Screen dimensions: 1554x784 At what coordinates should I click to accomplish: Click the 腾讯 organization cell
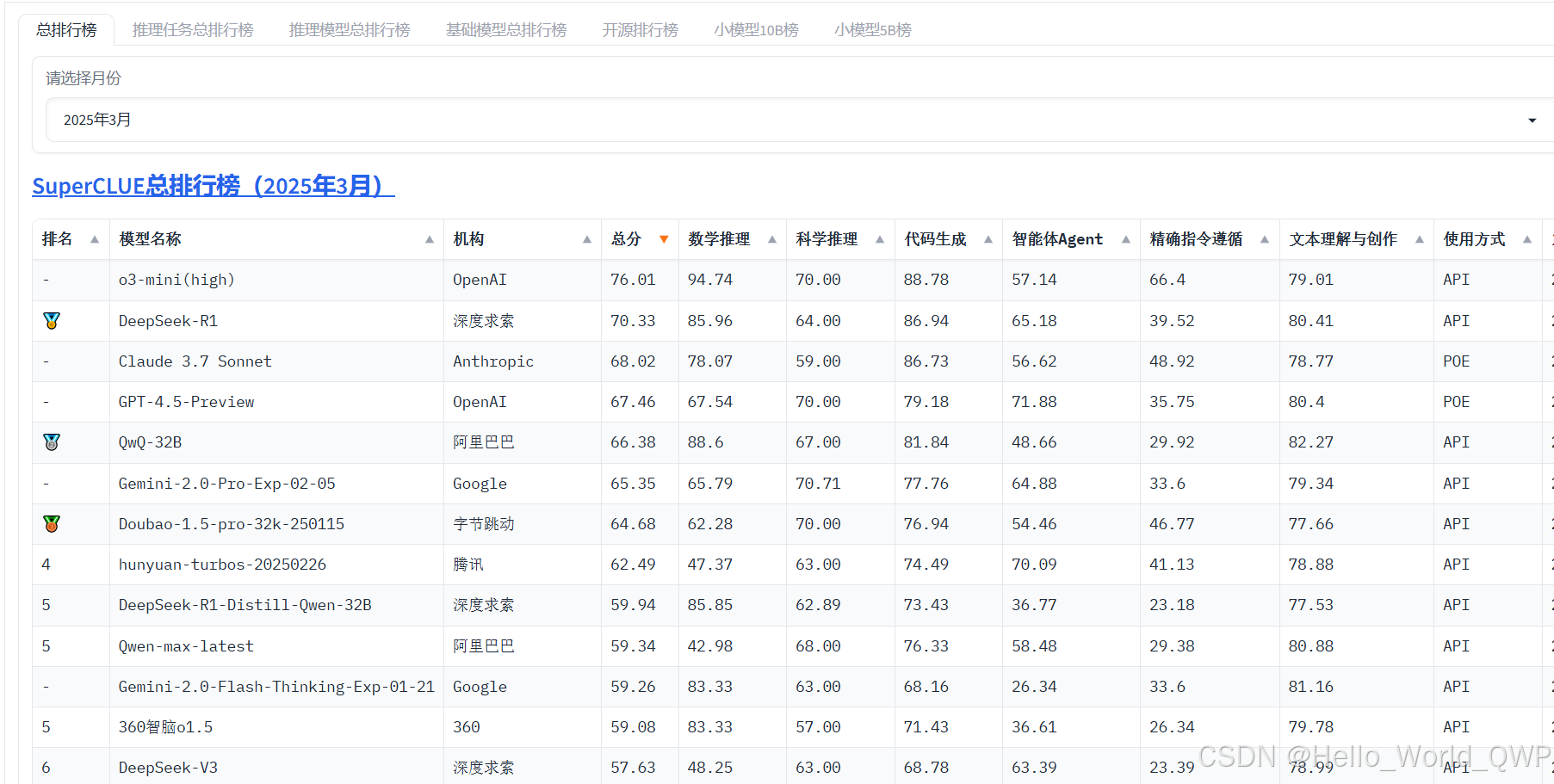tap(523, 565)
